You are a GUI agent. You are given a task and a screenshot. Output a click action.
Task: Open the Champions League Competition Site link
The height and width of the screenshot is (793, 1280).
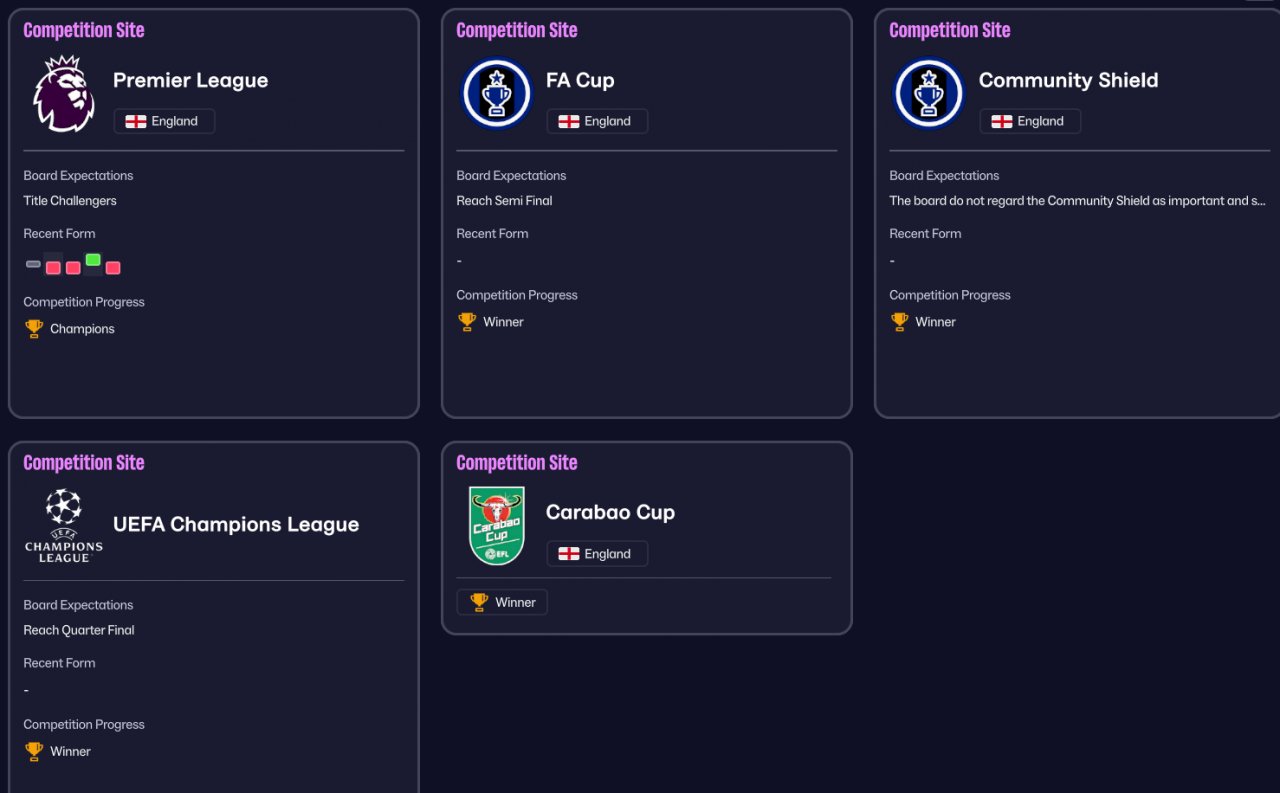[84, 462]
